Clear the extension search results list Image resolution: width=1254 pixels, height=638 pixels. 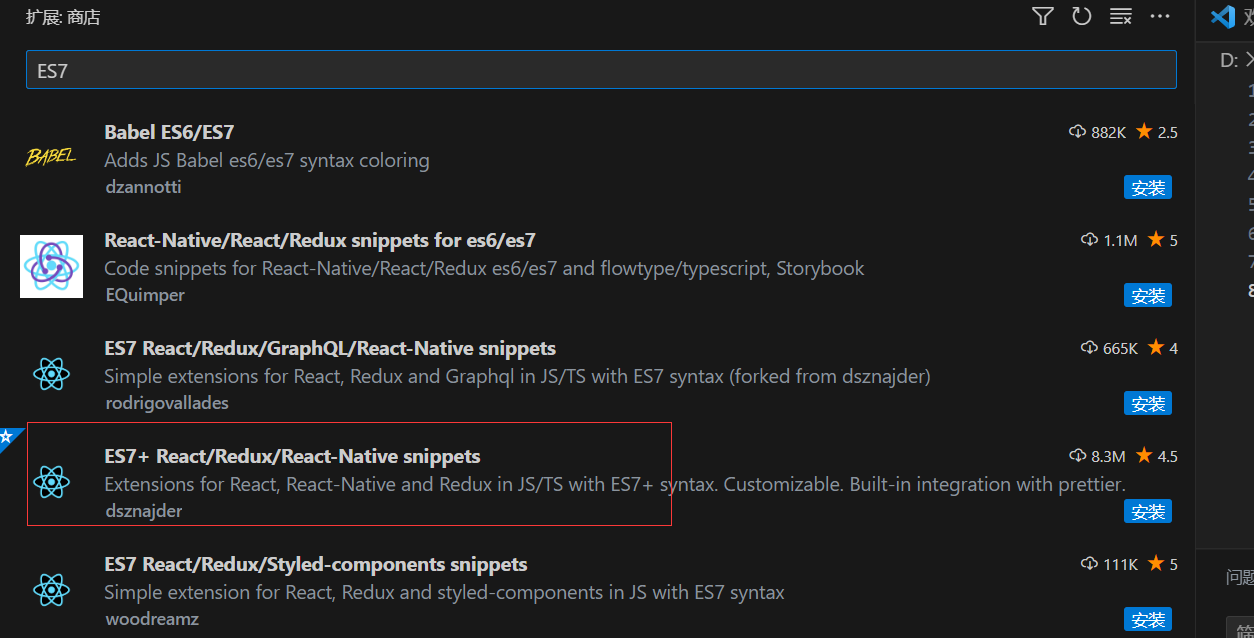point(1121,16)
